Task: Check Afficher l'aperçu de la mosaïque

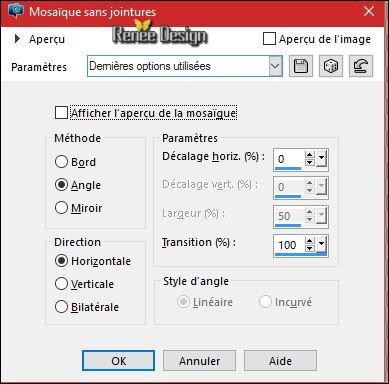Action: pyautogui.click(x=61, y=113)
